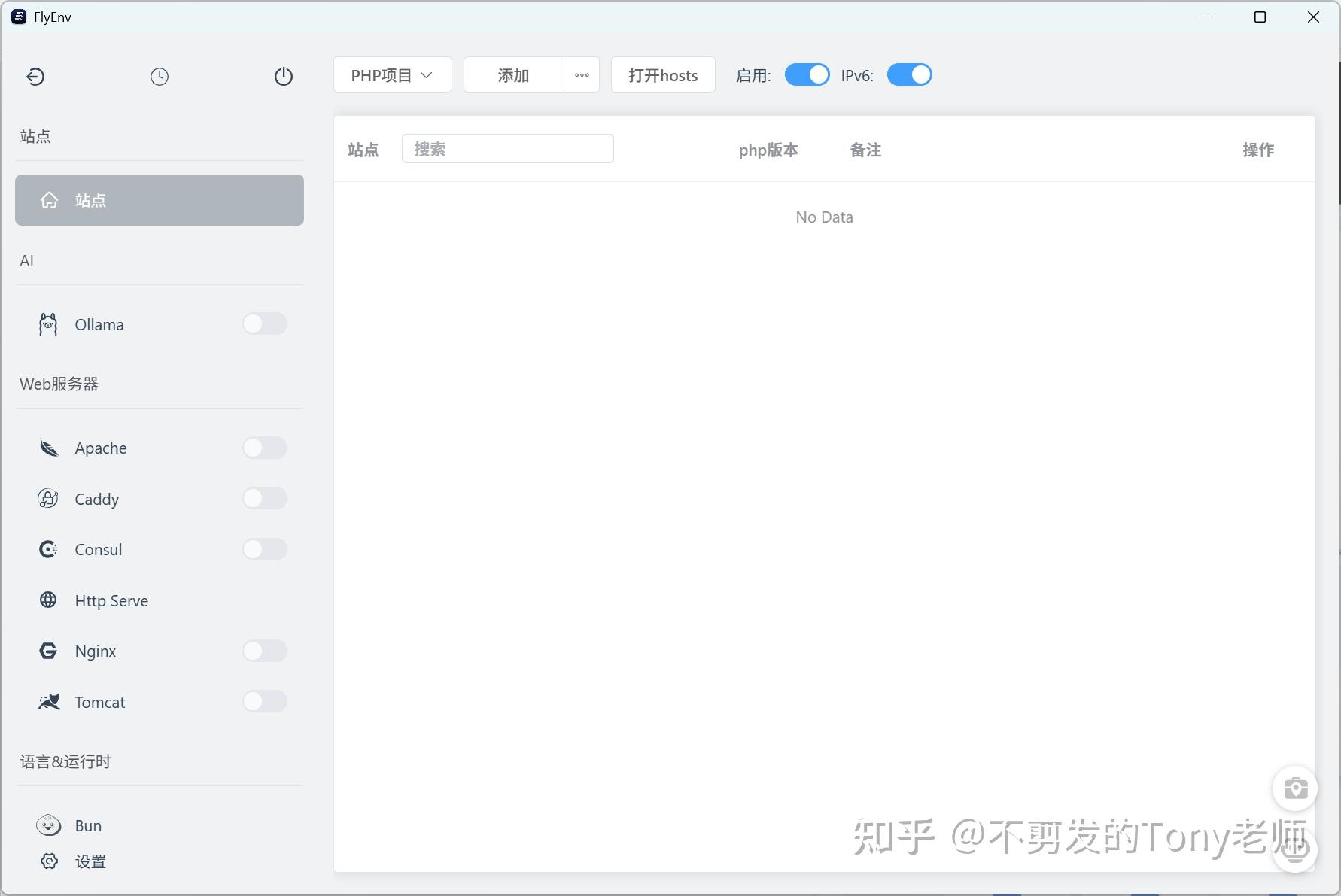Select the Ollama service in sidebar
Viewport: 1341px width, 896px height.
coord(99,324)
